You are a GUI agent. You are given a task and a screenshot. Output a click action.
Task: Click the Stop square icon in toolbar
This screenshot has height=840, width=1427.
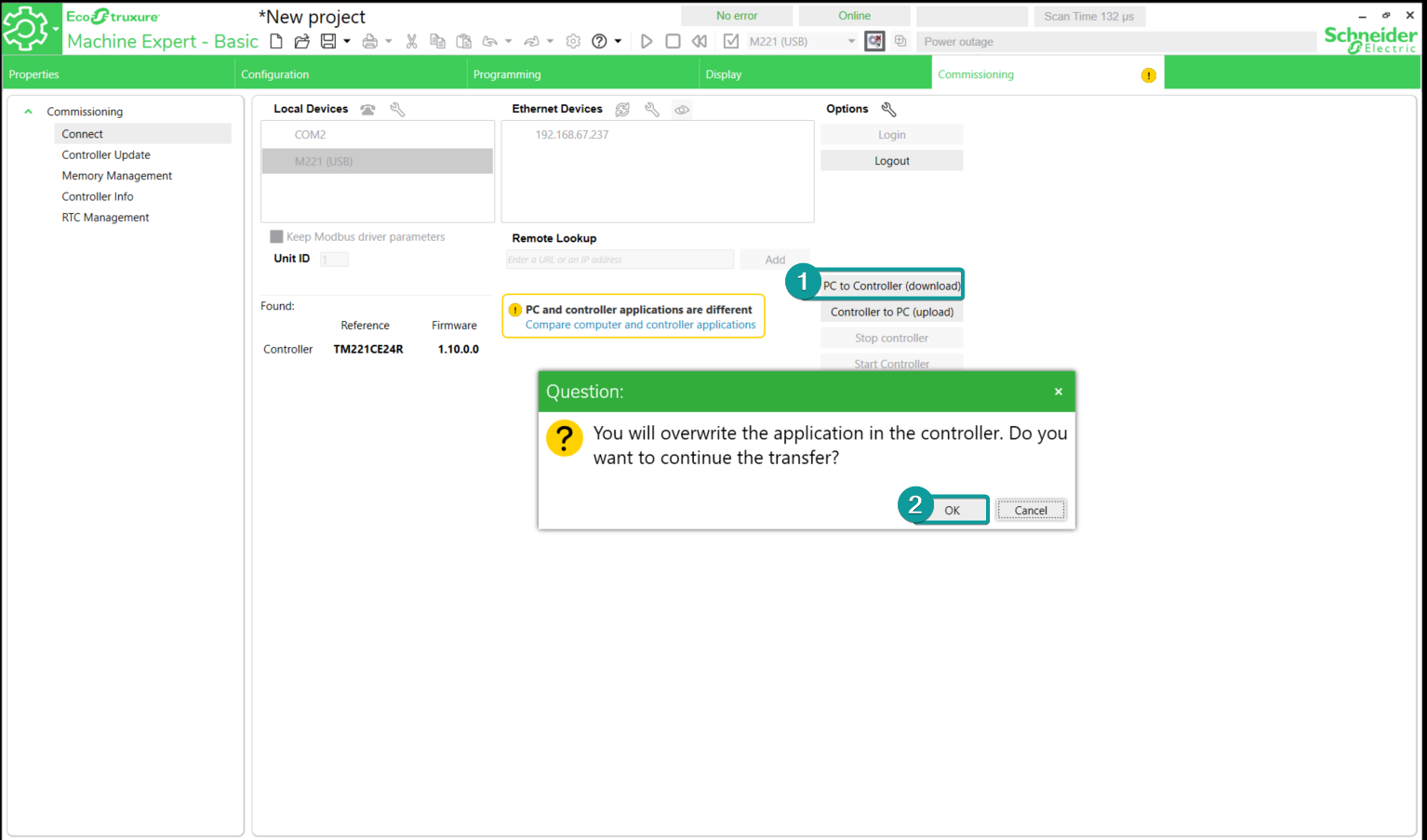point(673,41)
